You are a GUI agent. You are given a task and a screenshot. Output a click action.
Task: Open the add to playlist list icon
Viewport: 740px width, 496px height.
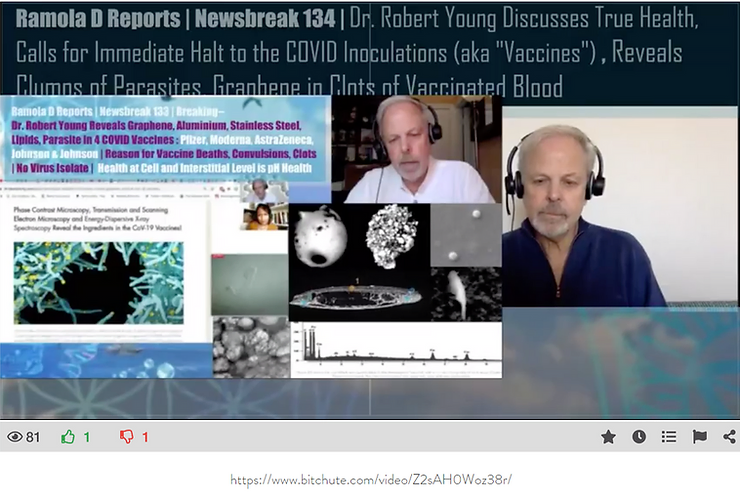coord(669,437)
